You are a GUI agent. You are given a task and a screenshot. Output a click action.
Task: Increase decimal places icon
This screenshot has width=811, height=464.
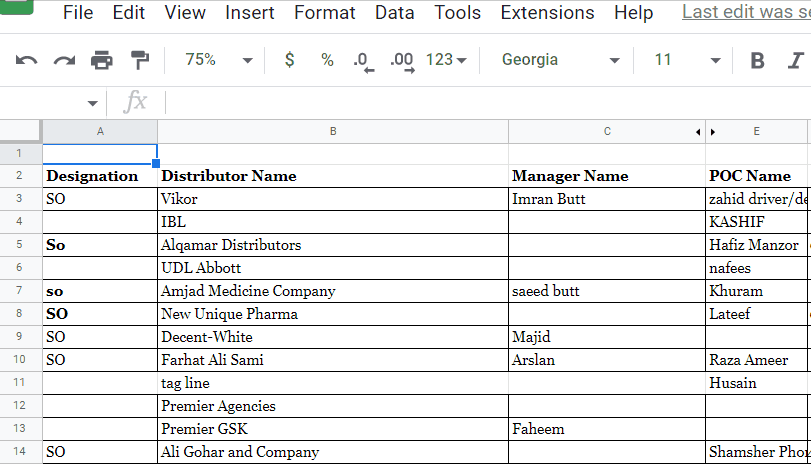(x=402, y=62)
